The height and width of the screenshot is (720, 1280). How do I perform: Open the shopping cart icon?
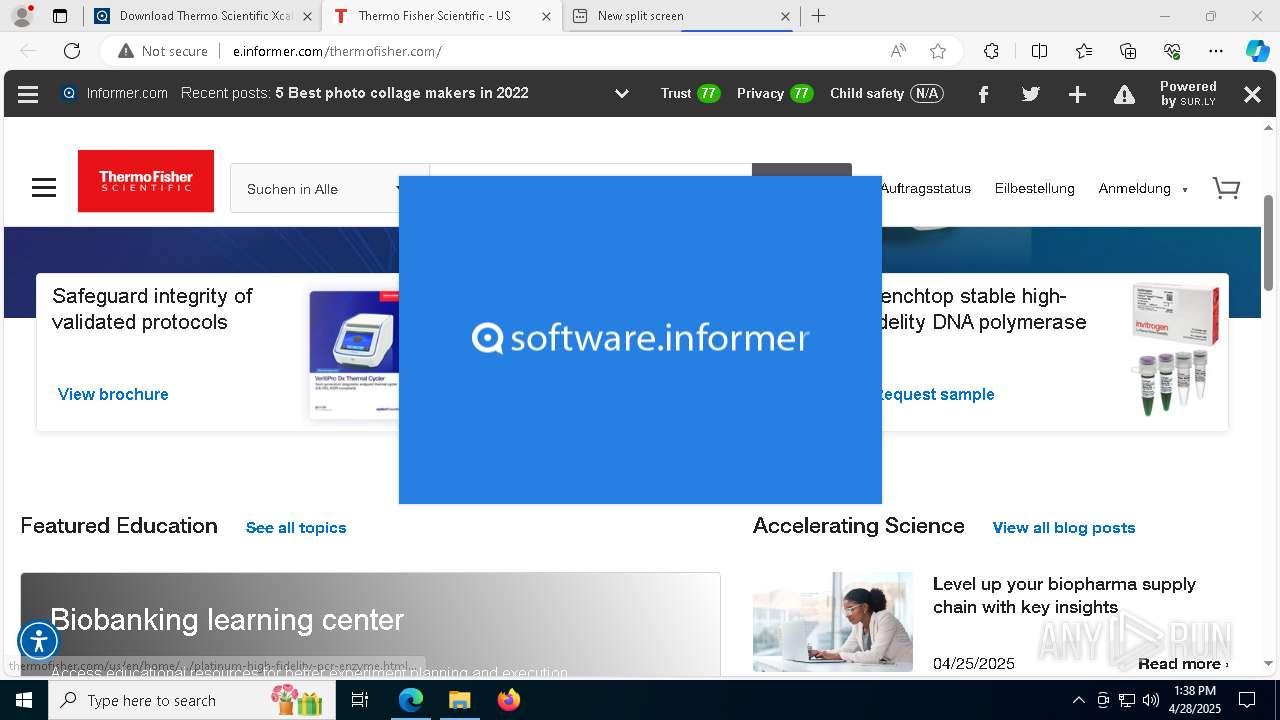1226,188
